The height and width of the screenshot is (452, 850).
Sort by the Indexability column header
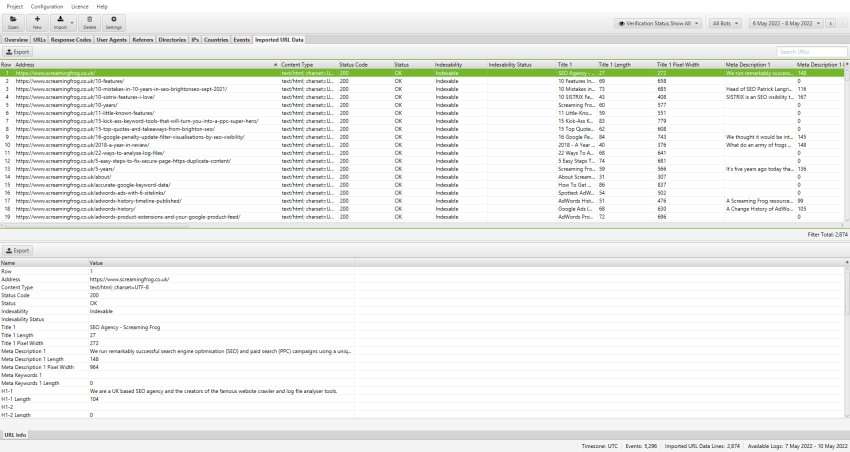[x=460, y=64]
